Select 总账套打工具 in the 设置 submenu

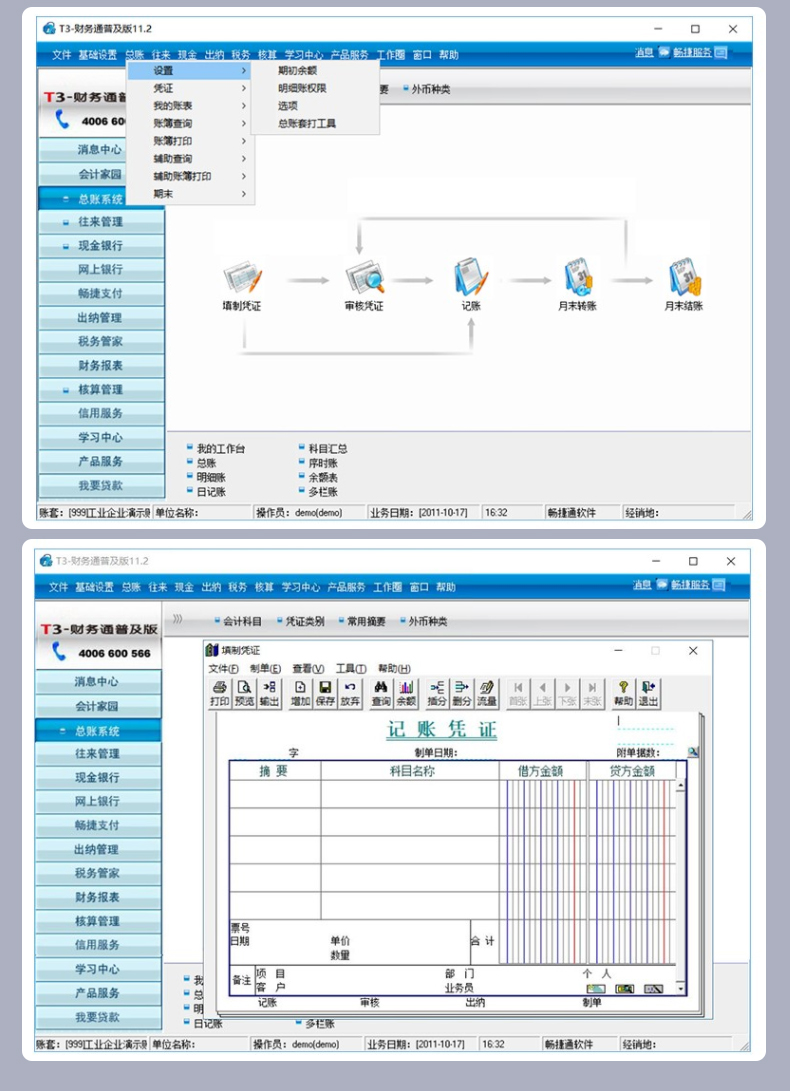coord(307,123)
